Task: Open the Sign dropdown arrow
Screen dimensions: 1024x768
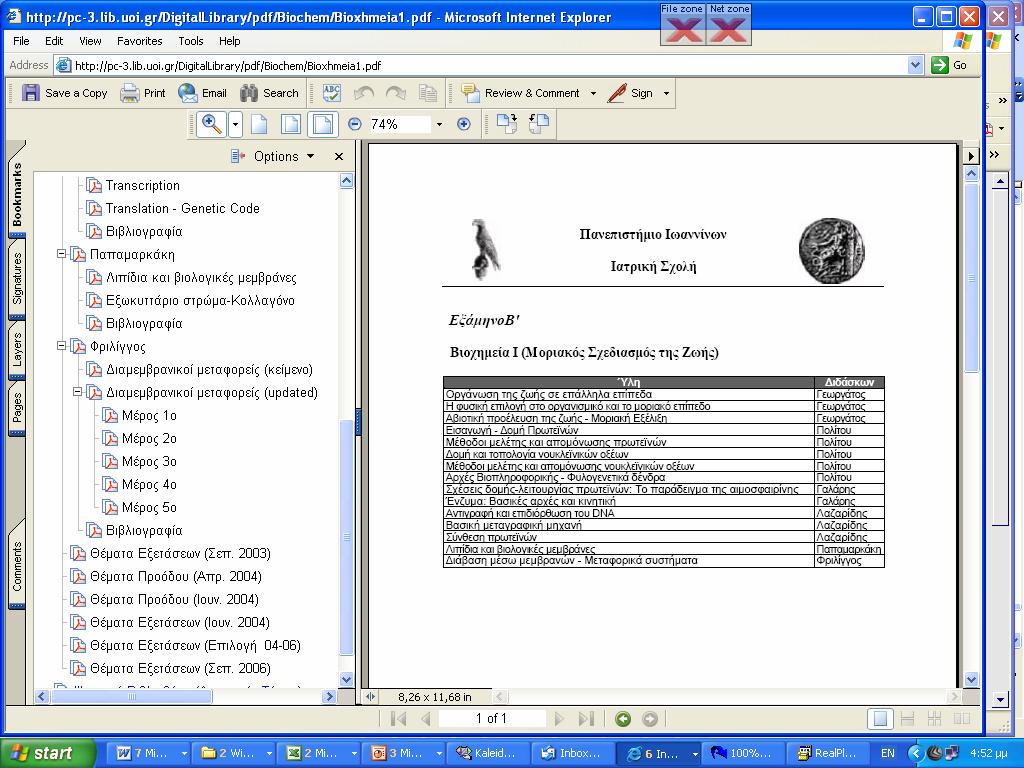Action: 666,93
